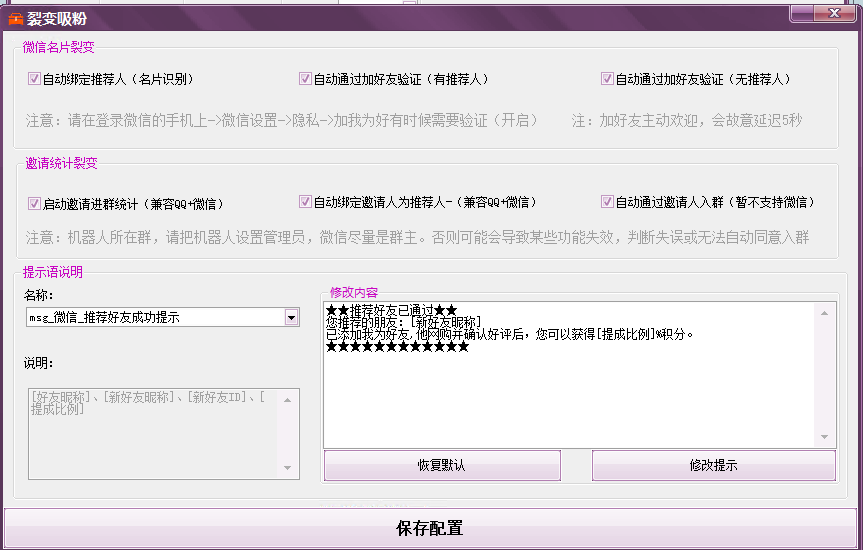863x550 pixels.
Task: Uncheck 自动通过加好友验证（无推荐人）
Action: [607, 79]
